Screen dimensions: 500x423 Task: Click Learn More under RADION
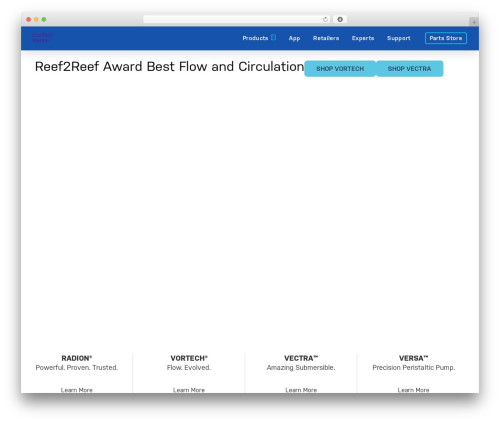point(77,390)
